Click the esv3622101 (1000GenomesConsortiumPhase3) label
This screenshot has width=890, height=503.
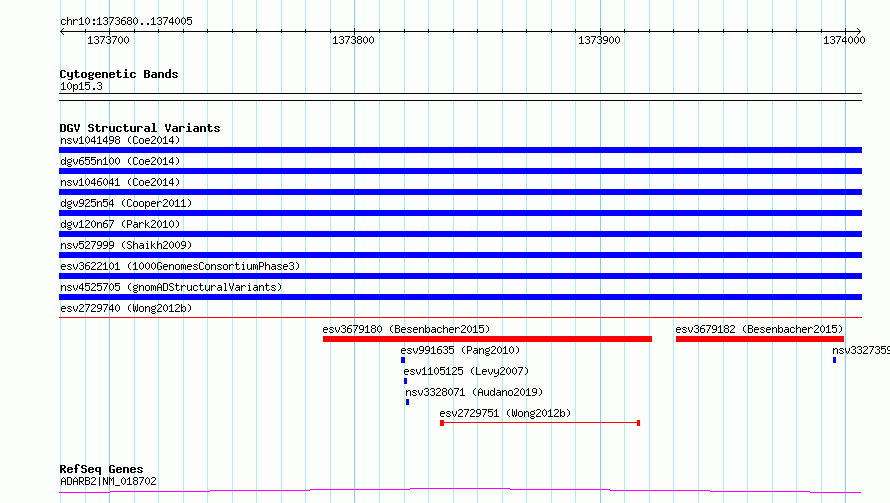click(180, 266)
